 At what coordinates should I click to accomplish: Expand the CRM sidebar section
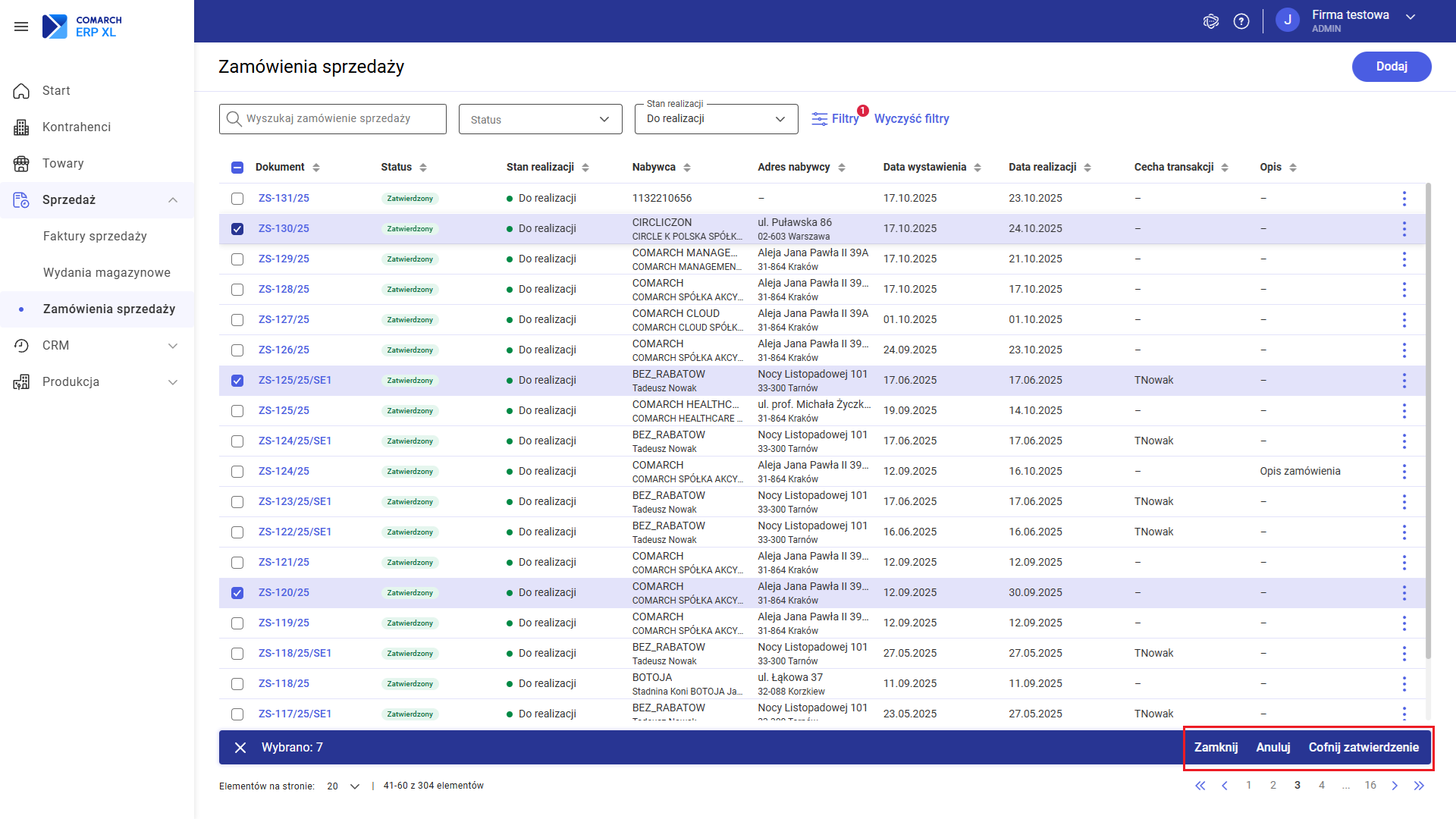click(97, 346)
